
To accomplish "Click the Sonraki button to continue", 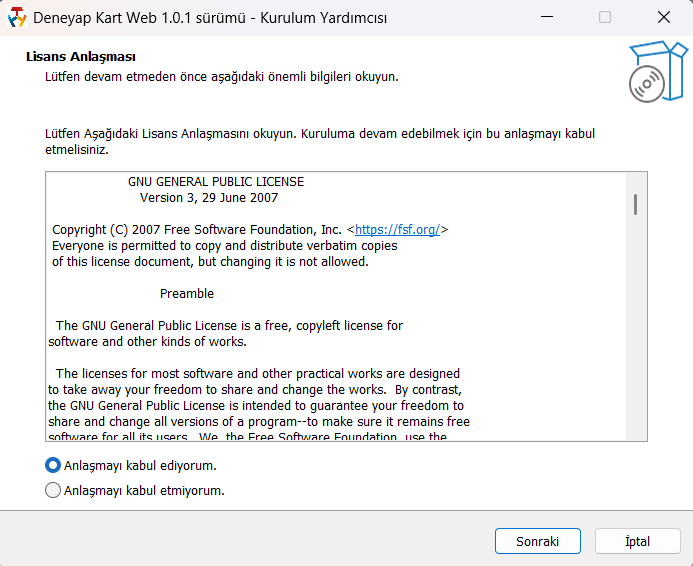I will pyautogui.click(x=537, y=541).
